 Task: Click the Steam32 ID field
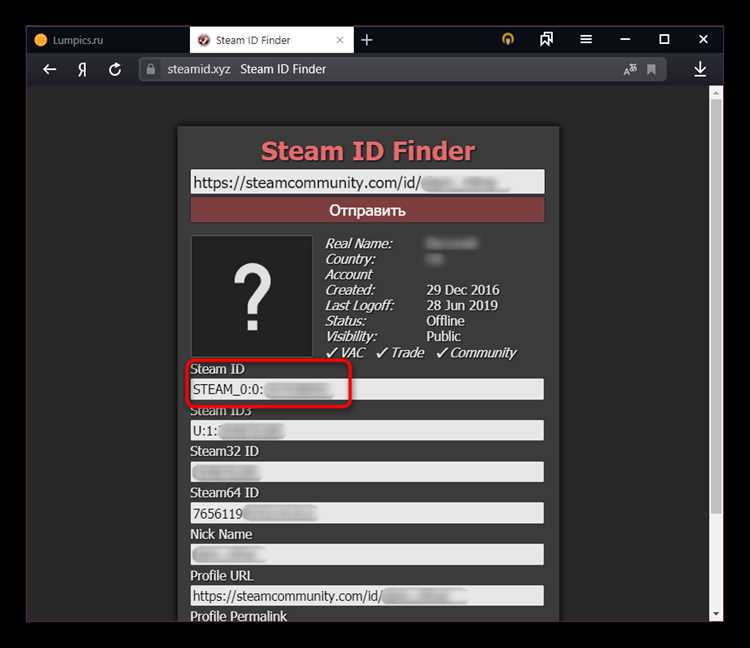coord(367,472)
